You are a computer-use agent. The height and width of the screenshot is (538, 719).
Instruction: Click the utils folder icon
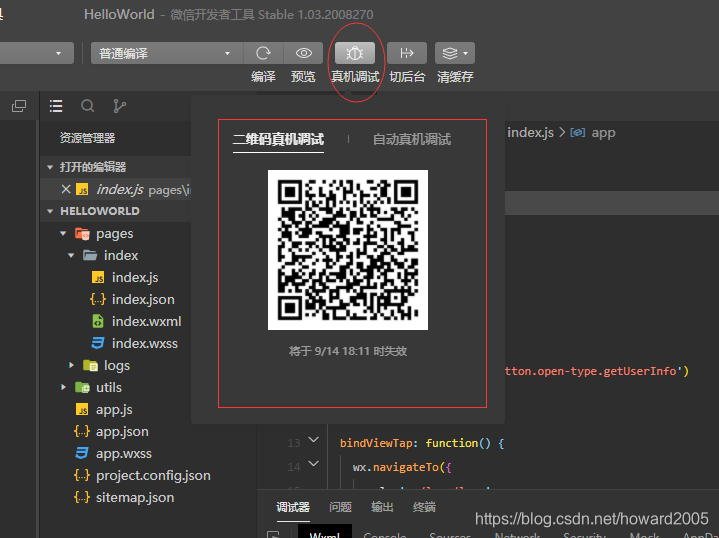pyautogui.click(x=83, y=388)
